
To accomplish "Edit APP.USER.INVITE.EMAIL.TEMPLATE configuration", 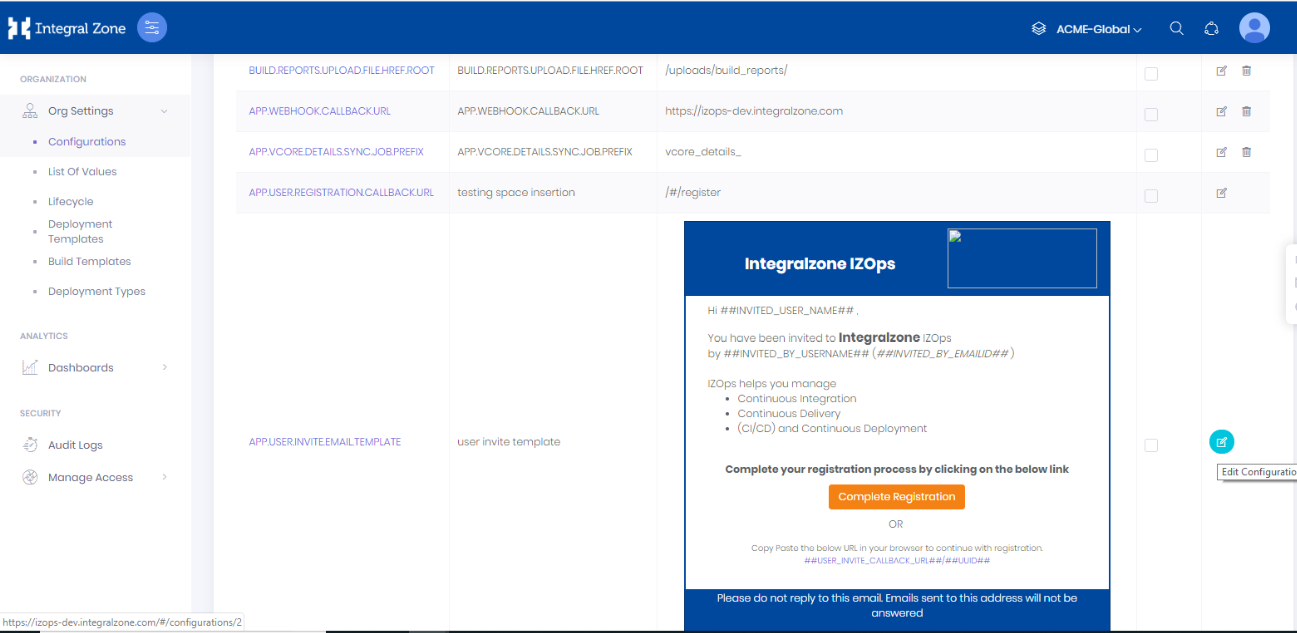I will (x=1222, y=441).
